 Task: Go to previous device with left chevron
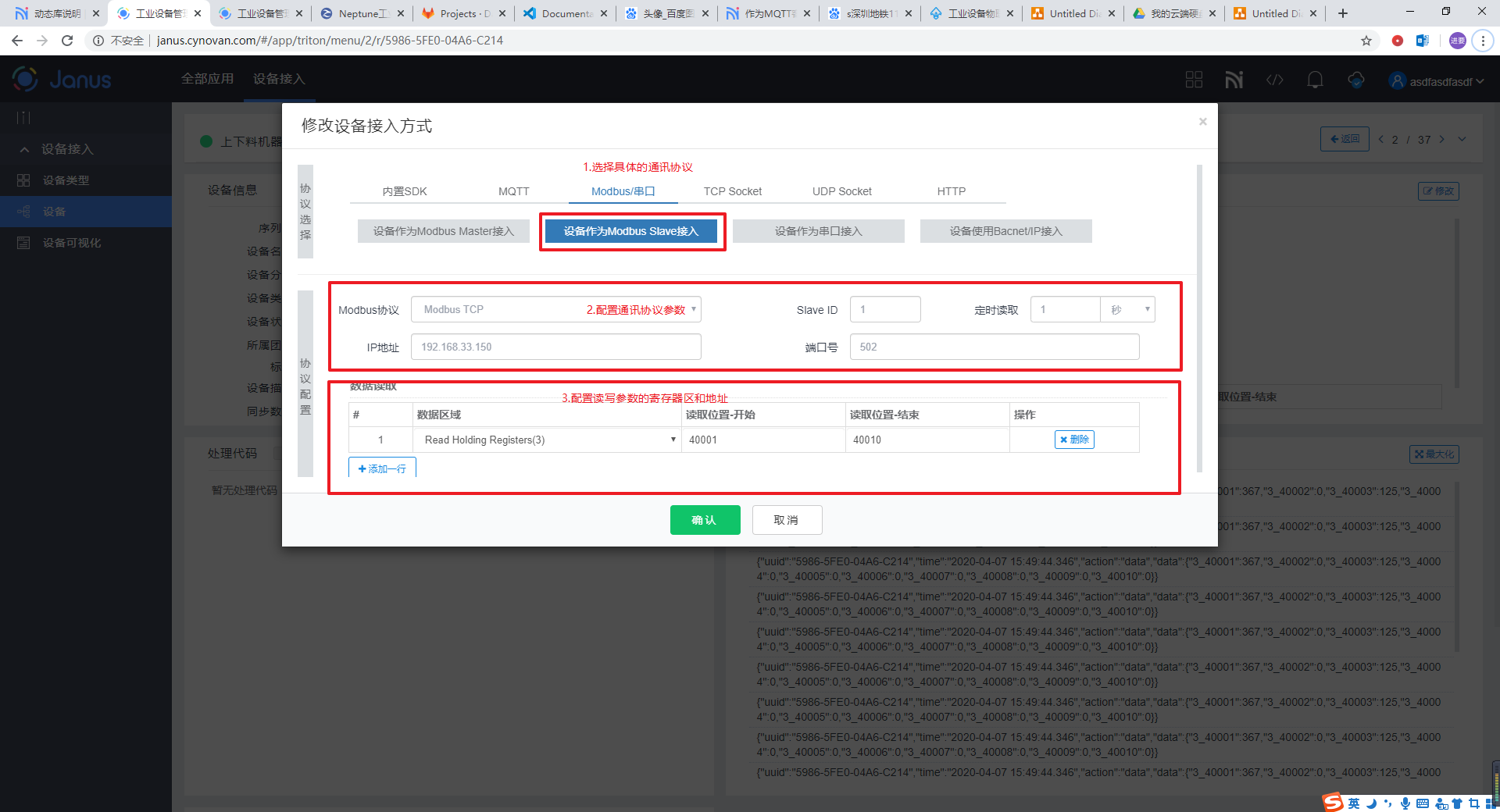click(x=1381, y=140)
